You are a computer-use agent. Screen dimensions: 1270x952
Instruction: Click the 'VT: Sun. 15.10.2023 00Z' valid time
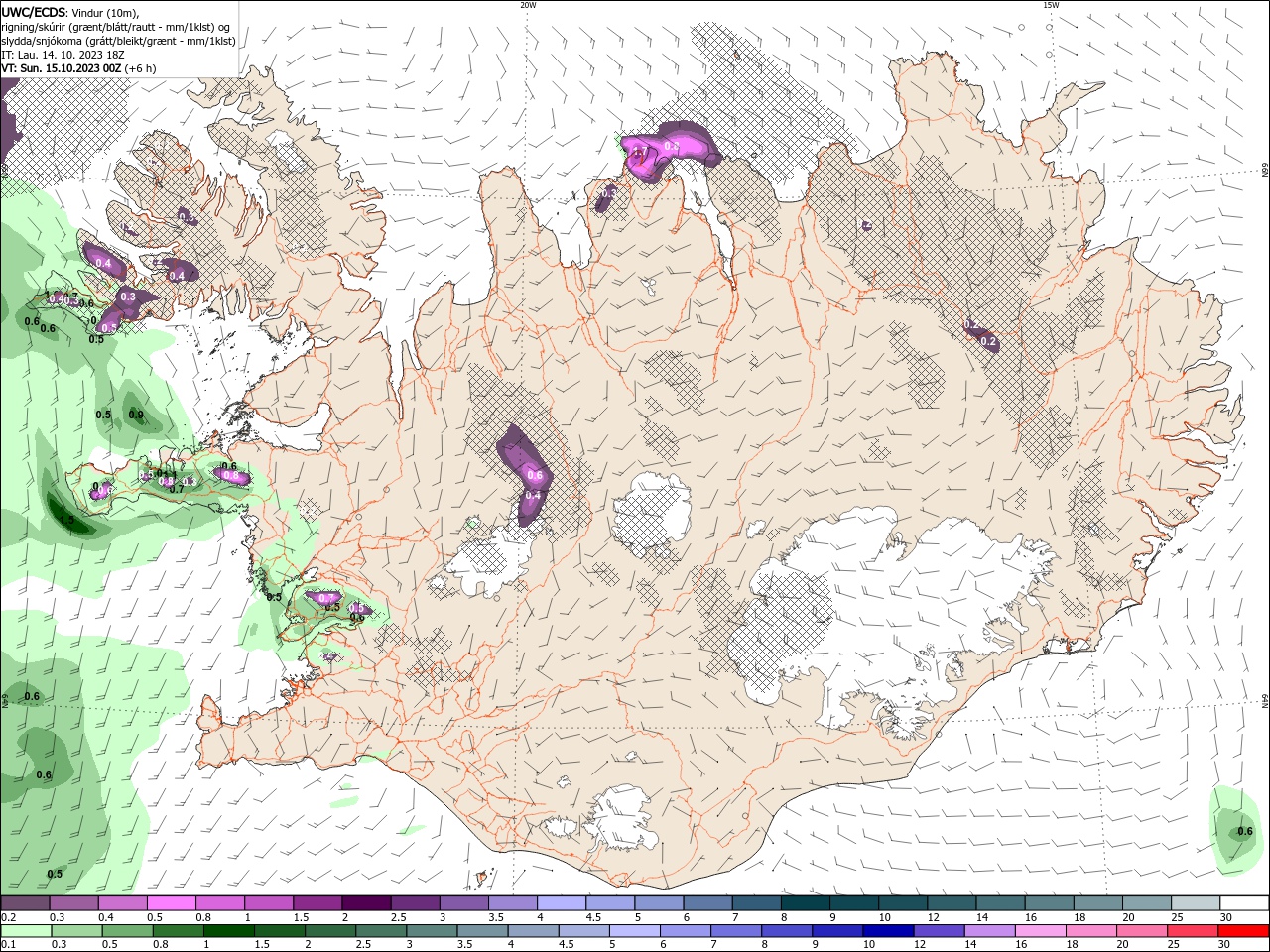[62, 68]
